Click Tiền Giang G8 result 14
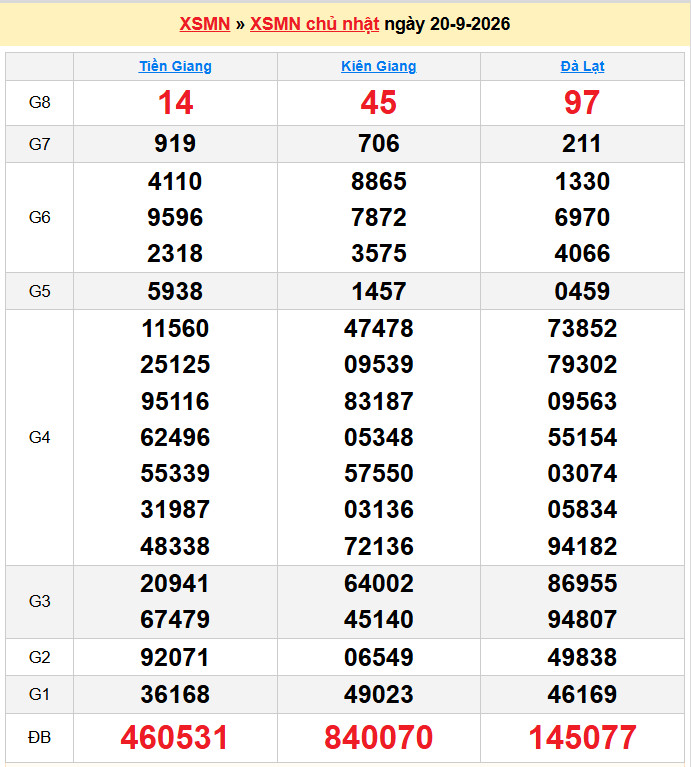This screenshot has height=767, width=691. 175,103
